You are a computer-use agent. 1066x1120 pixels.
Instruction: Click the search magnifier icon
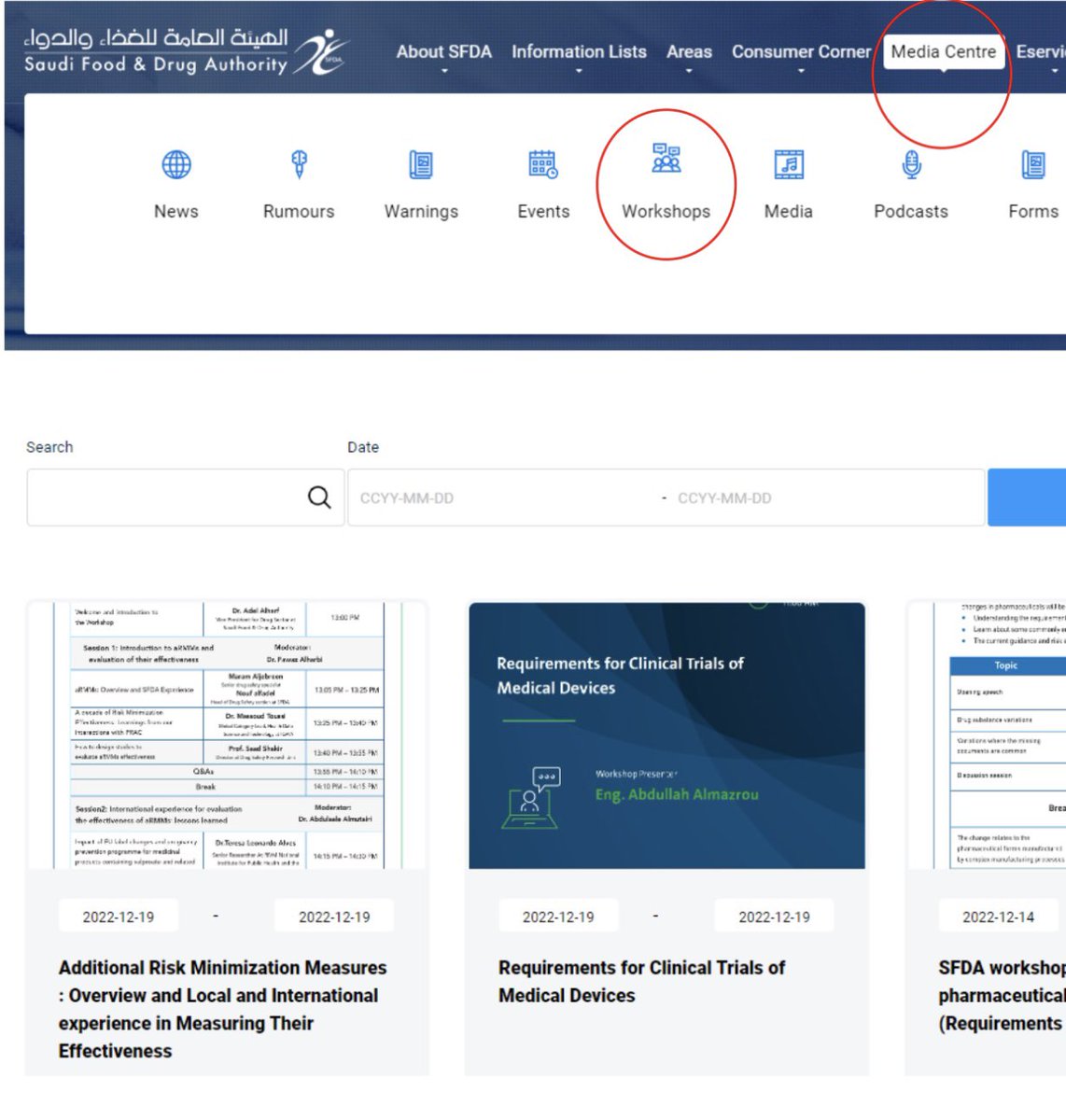[319, 497]
